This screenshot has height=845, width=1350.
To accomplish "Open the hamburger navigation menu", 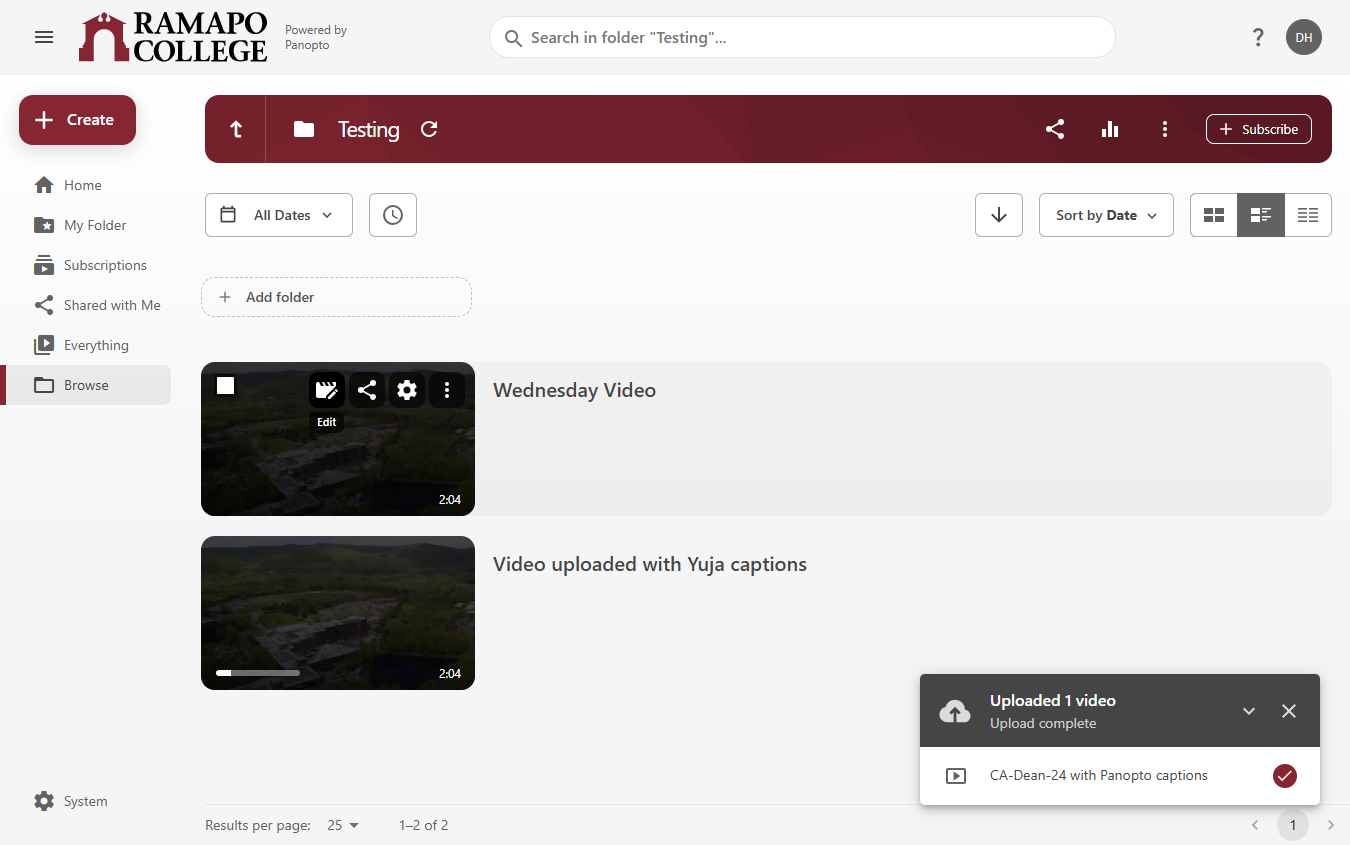I will (44, 37).
